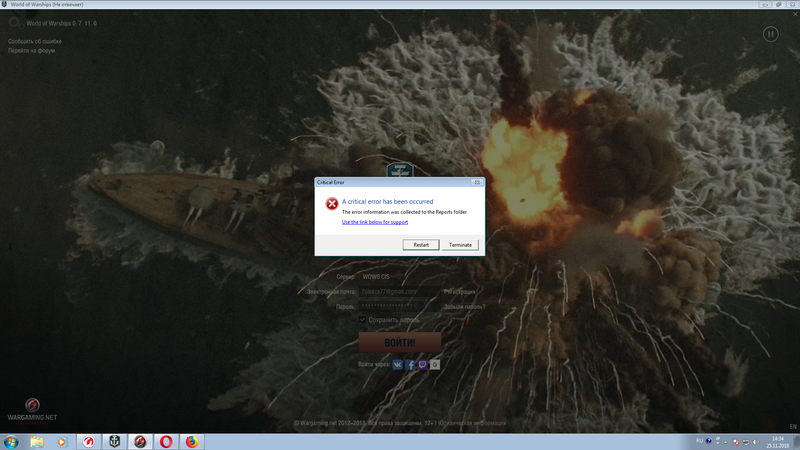Click the blue help question-mark tray icon
This screenshot has width=800, height=450.
tap(709, 441)
